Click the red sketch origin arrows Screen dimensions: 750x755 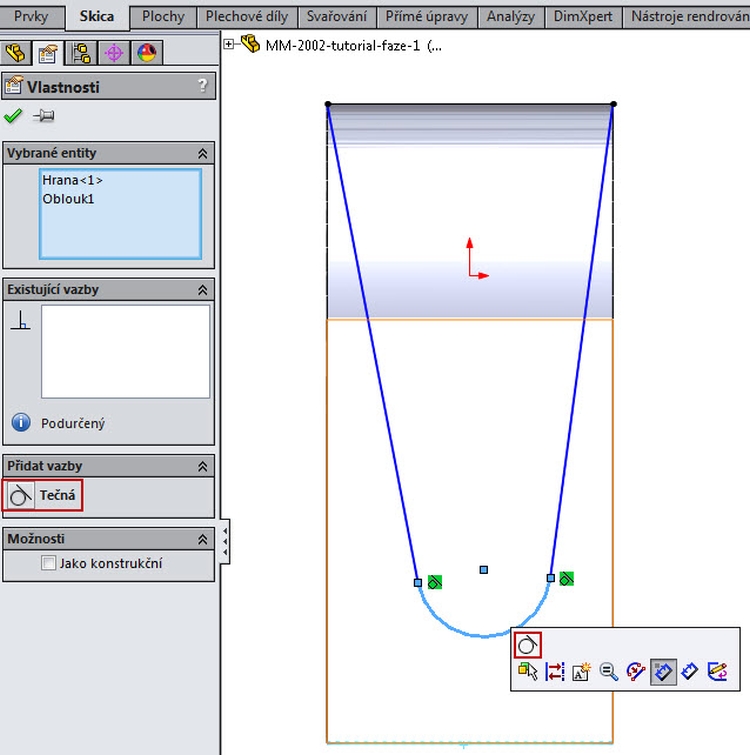[477, 259]
